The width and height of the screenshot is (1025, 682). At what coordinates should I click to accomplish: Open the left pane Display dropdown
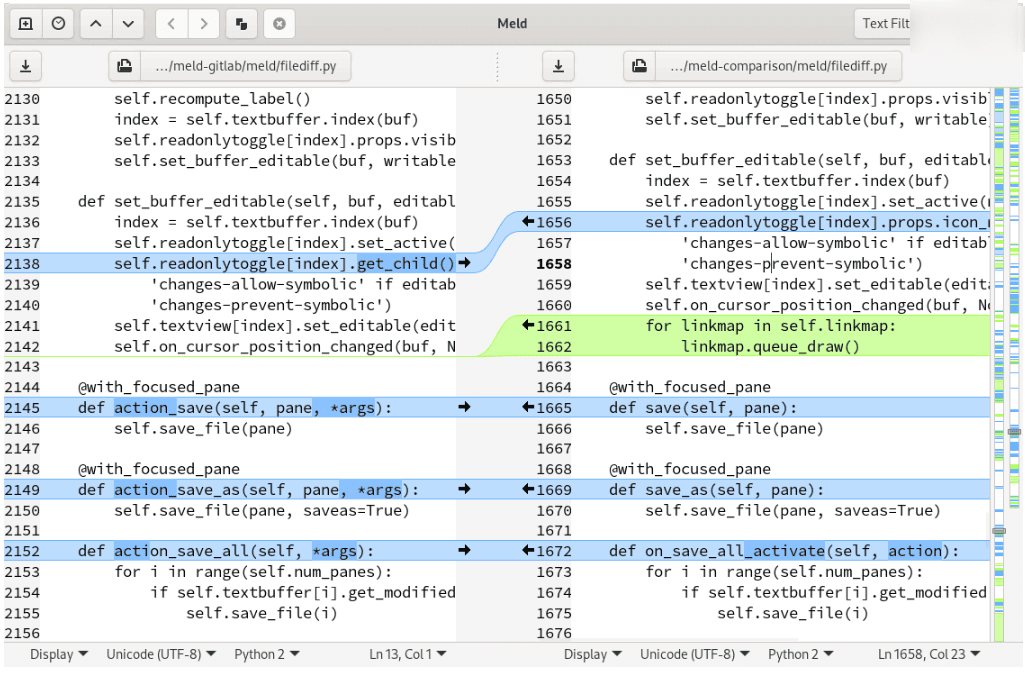click(58, 654)
